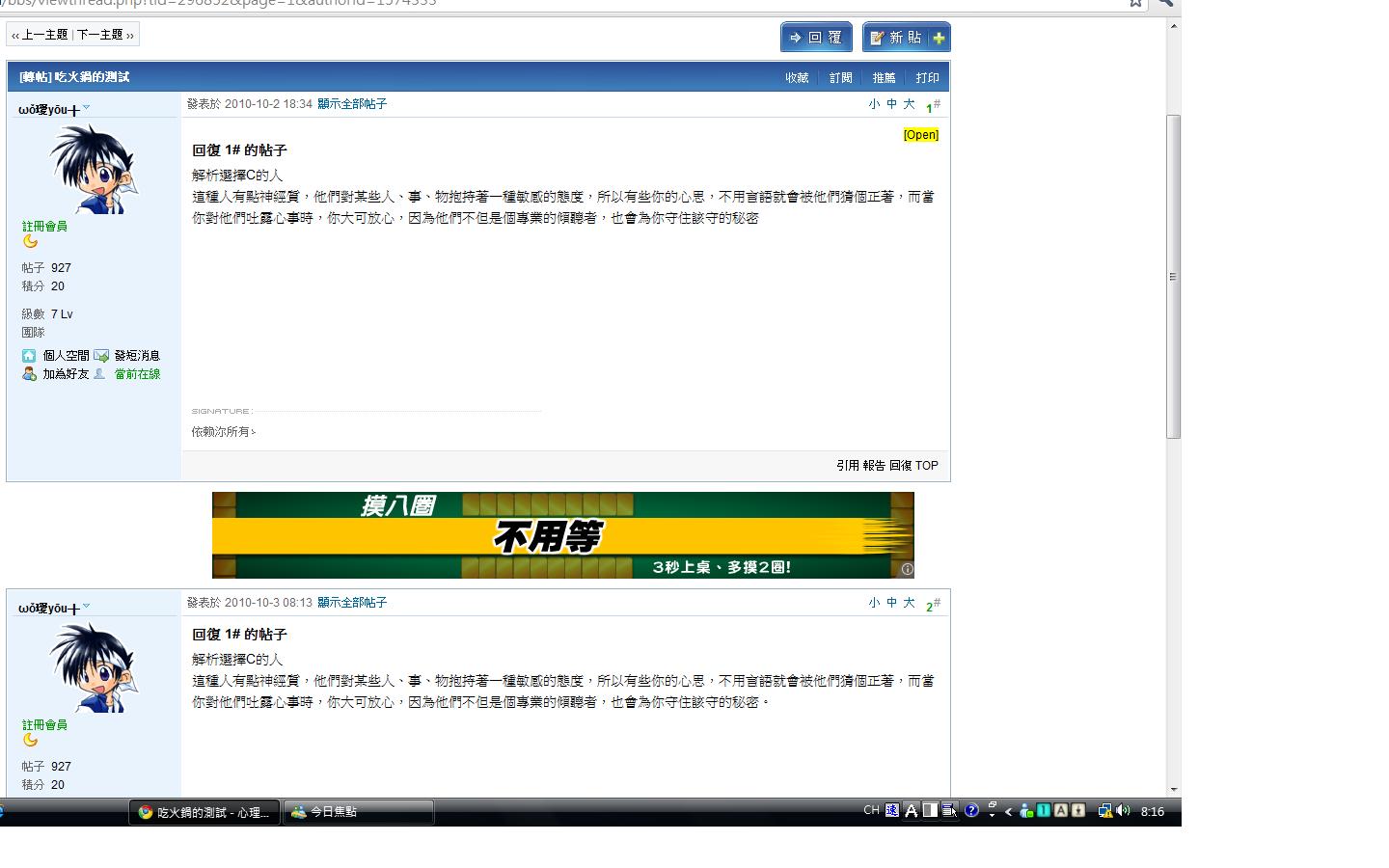Viewport: 1389px width, 868px height.
Task: Click 收藏 in the thread header
Action: 797,78
